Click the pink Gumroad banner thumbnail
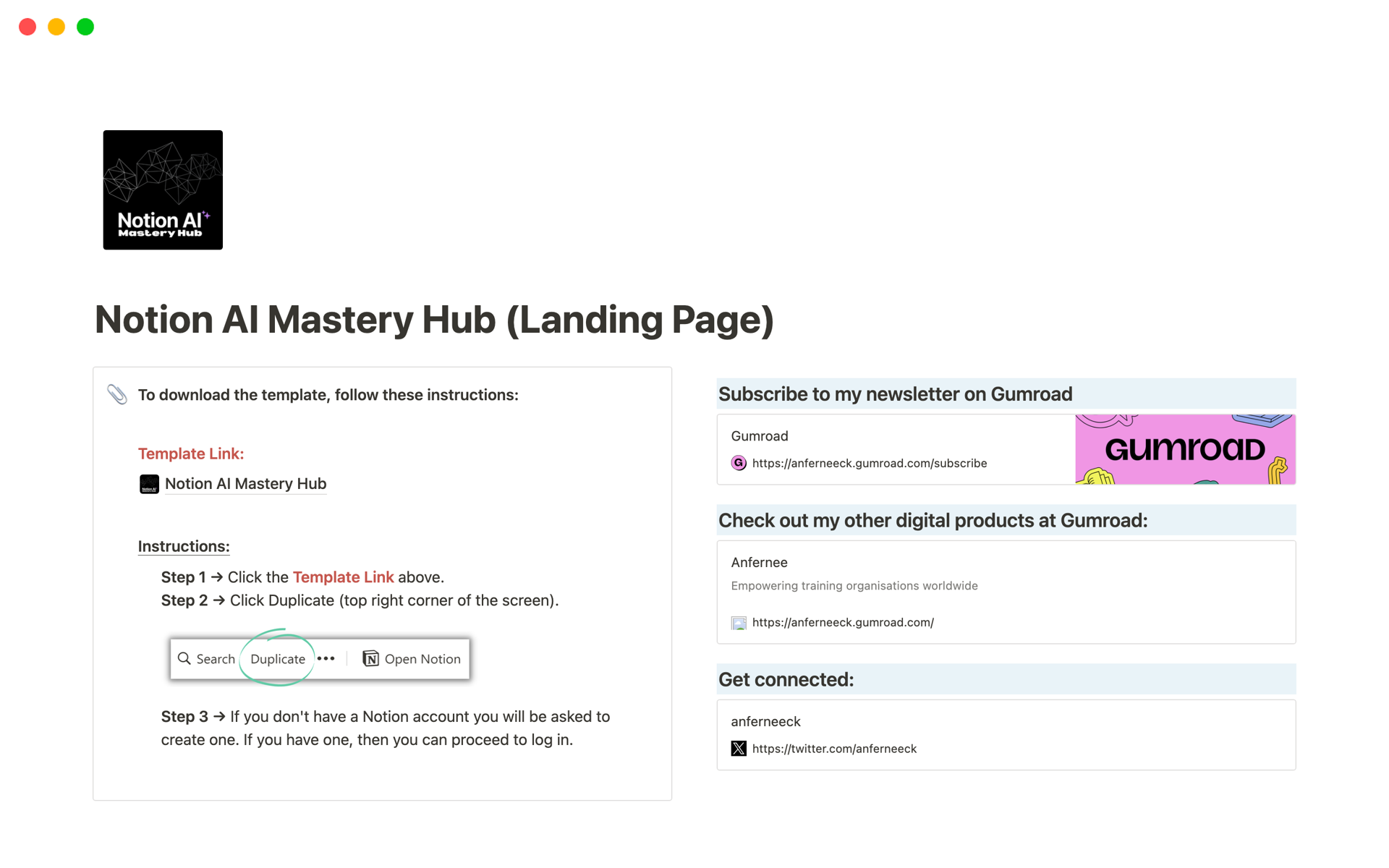This screenshot has height=868, width=1389. pos(1185,449)
